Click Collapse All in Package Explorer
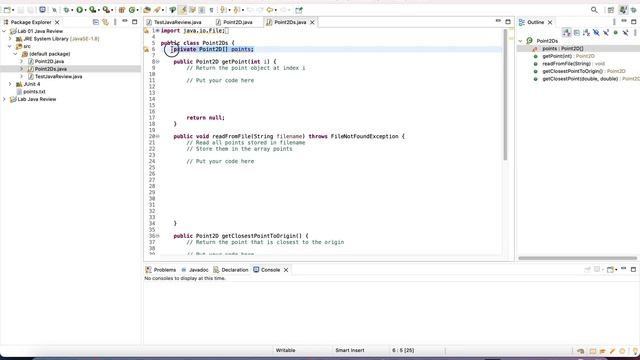Image resolution: width=640 pixels, height=360 pixels. click(x=96, y=22)
